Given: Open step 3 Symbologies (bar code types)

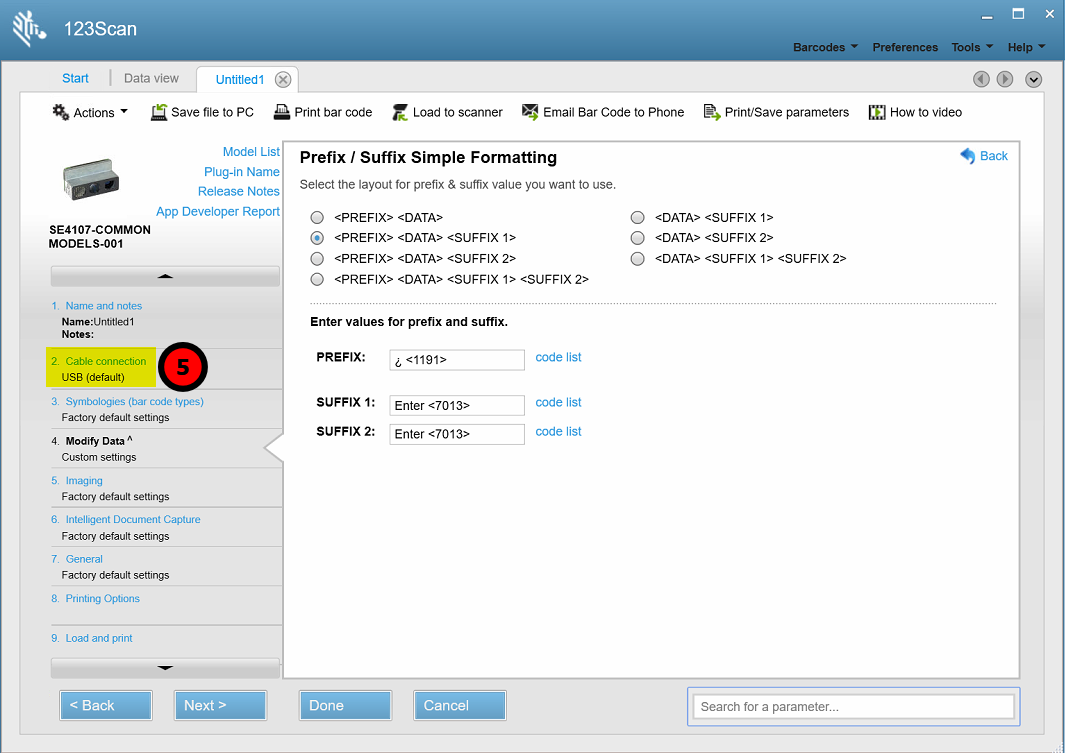Looking at the screenshot, I should click(134, 401).
